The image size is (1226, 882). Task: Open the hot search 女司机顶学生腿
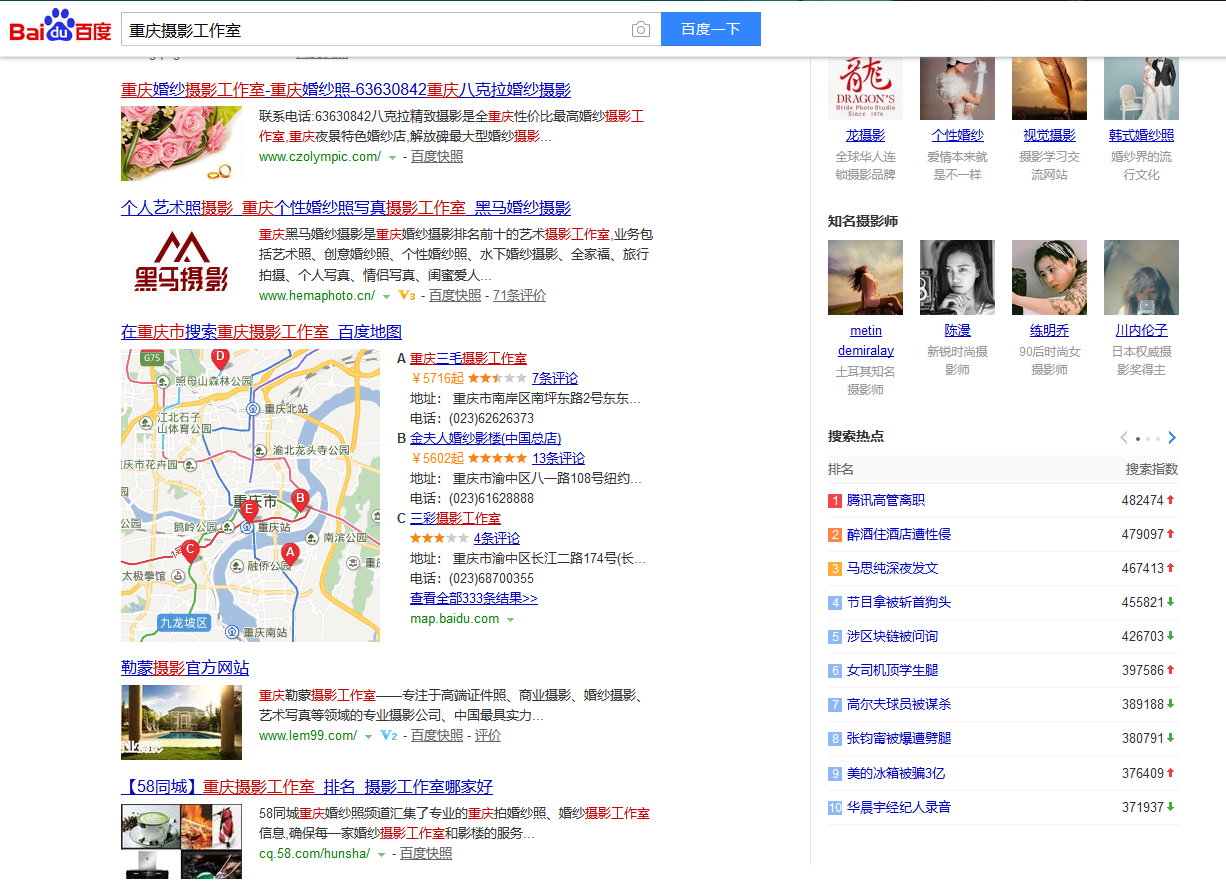click(x=892, y=670)
